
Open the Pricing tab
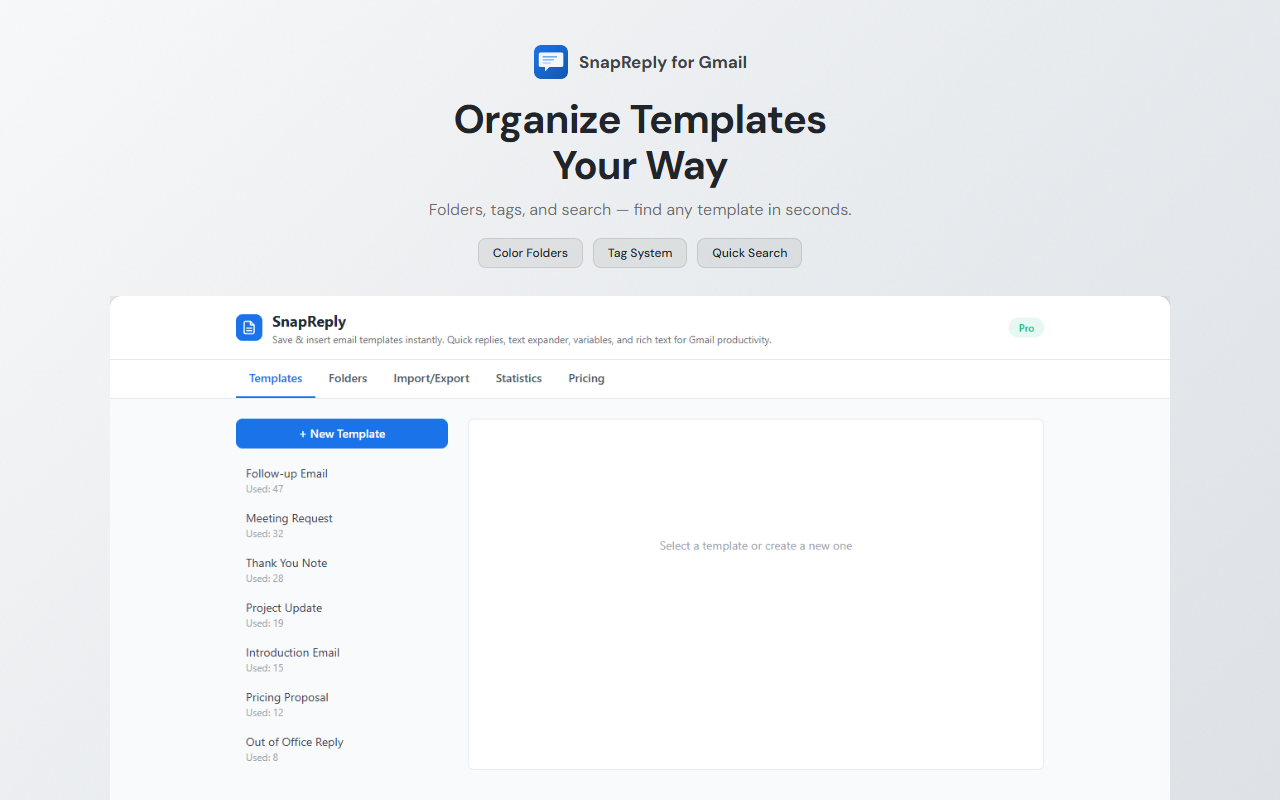click(586, 378)
